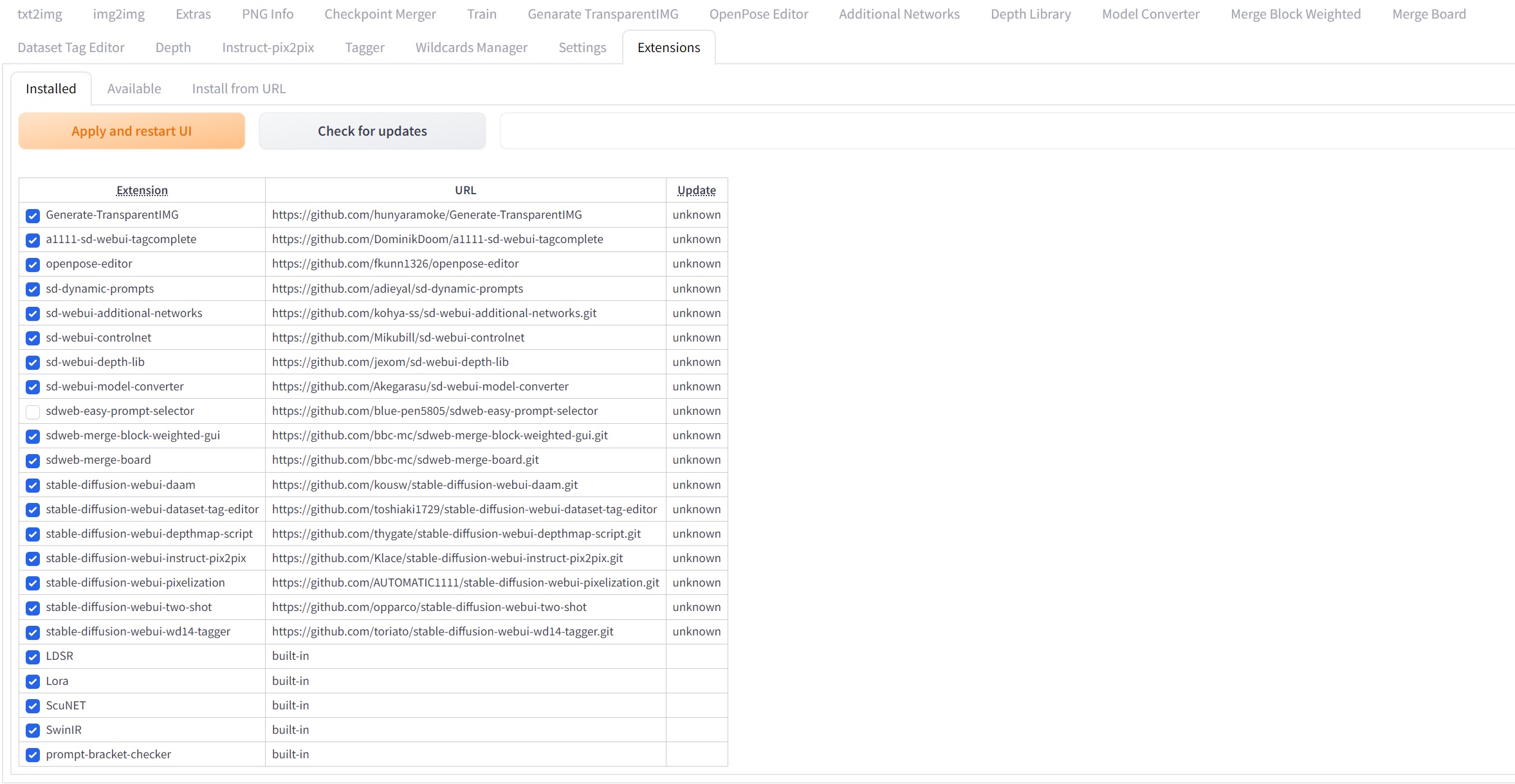Toggle prompt-bracket-checker checkbox
The height and width of the screenshot is (784, 1515).
coord(33,755)
